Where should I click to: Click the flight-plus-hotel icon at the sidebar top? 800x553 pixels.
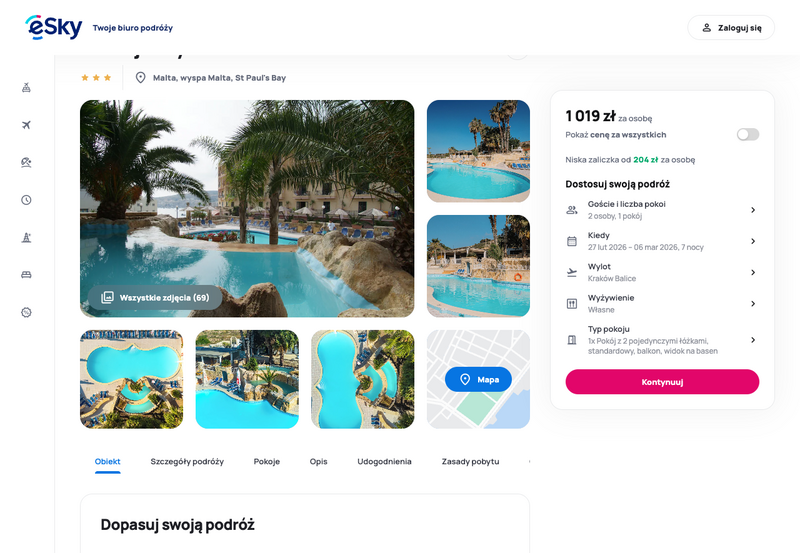[27, 87]
